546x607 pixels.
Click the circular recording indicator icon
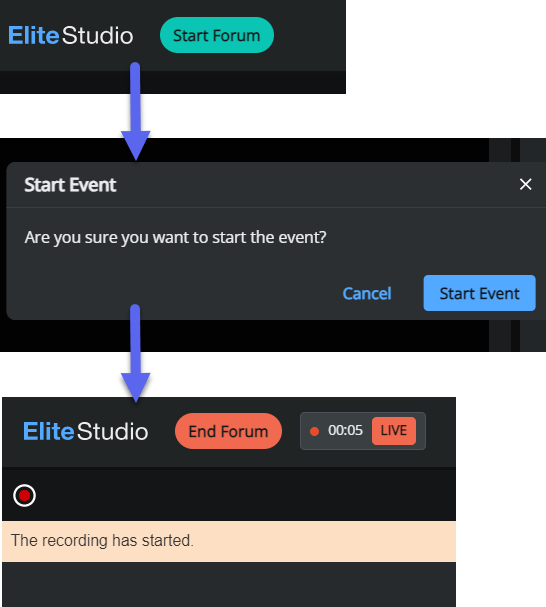[x=24, y=495]
